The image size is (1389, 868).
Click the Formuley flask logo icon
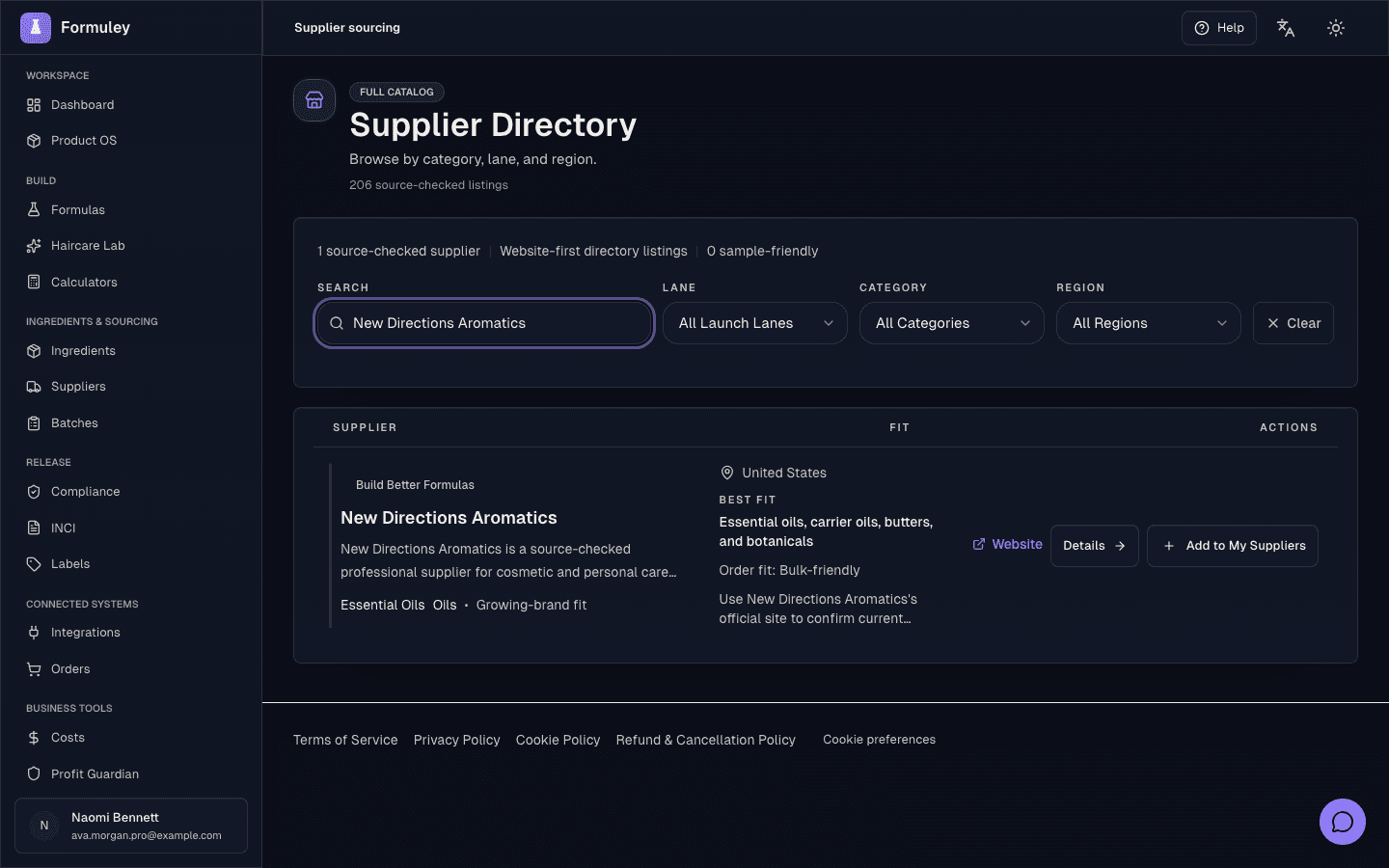36,28
